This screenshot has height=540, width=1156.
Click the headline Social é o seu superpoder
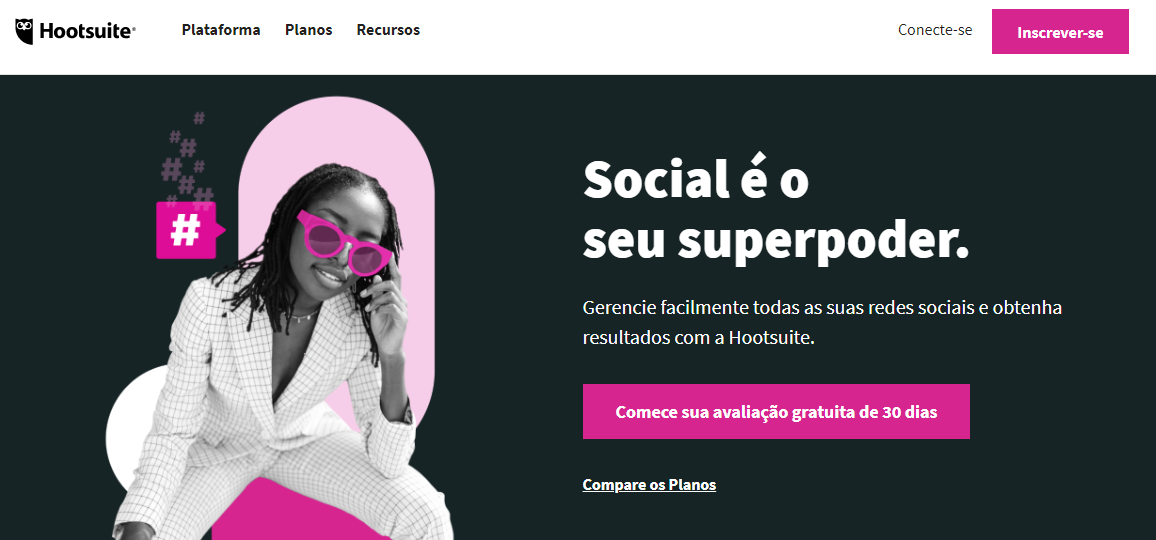click(776, 210)
